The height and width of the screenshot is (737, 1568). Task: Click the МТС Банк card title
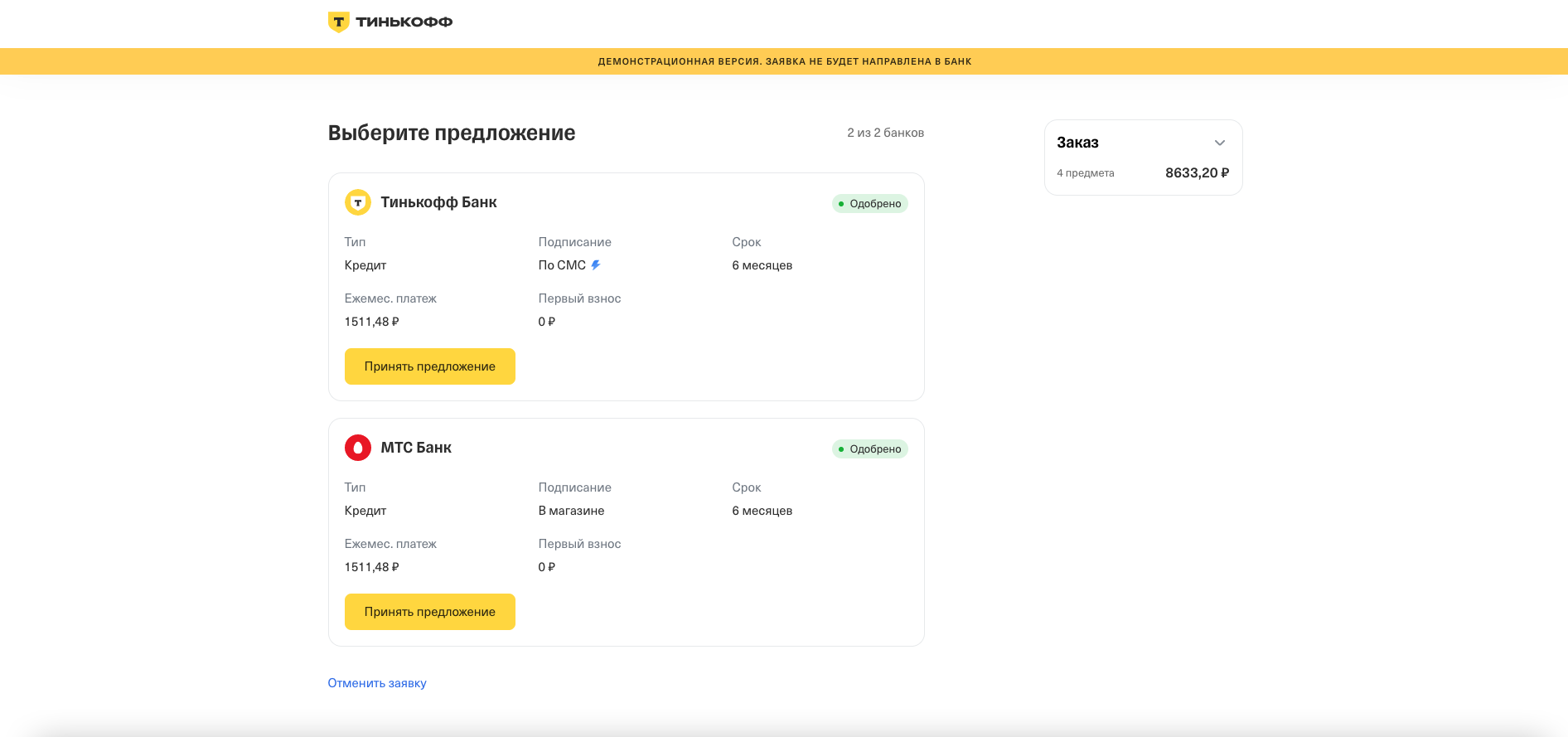click(416, 448)
